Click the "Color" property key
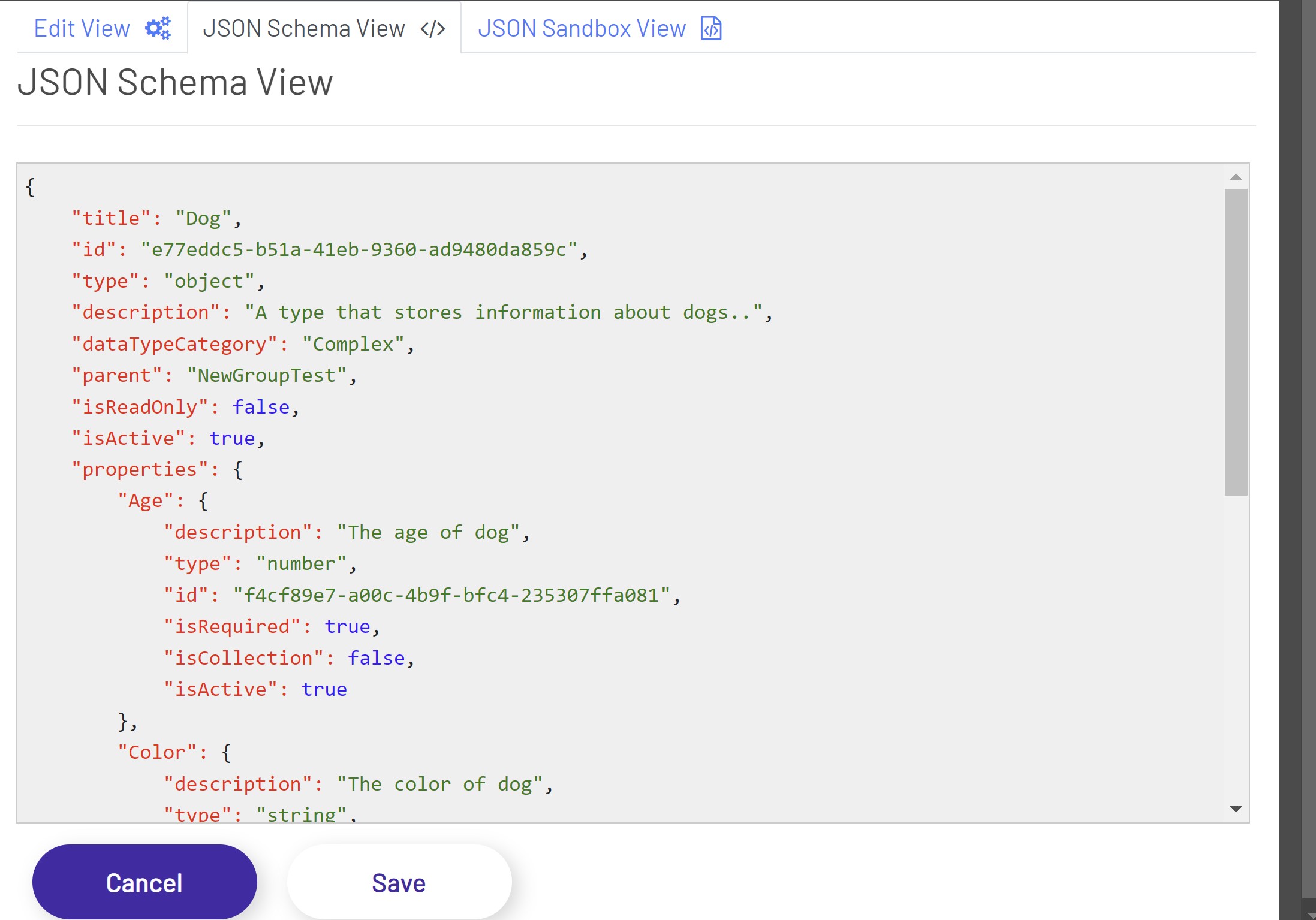Image resolution: width=1316 pixels, height=920 pixels. tap(156, 753)
